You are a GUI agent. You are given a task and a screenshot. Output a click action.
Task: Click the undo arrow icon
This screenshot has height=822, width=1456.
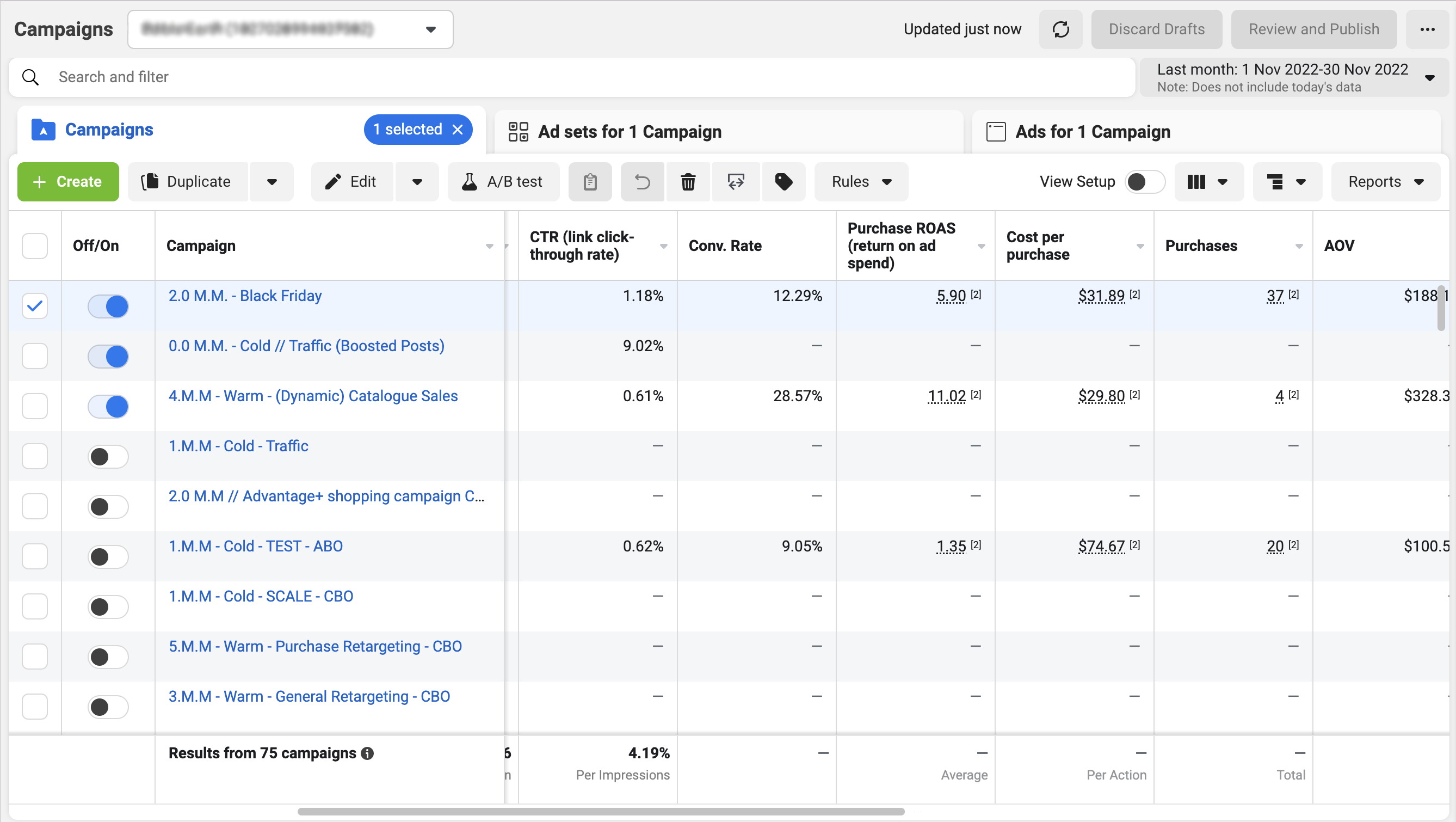pyautogui.click(x=643, y=182)
